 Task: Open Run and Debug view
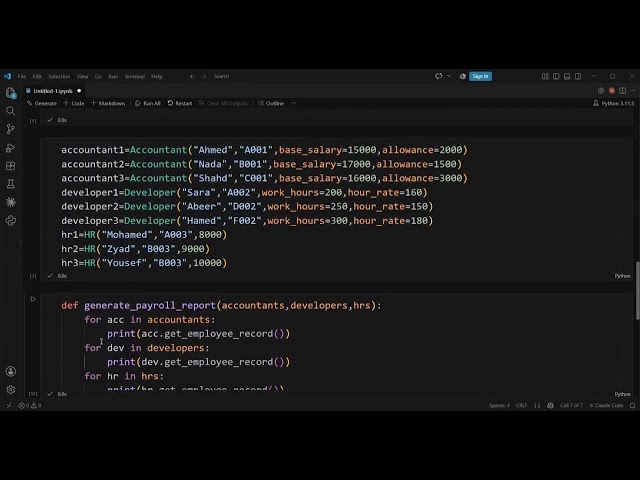point(11,147)
